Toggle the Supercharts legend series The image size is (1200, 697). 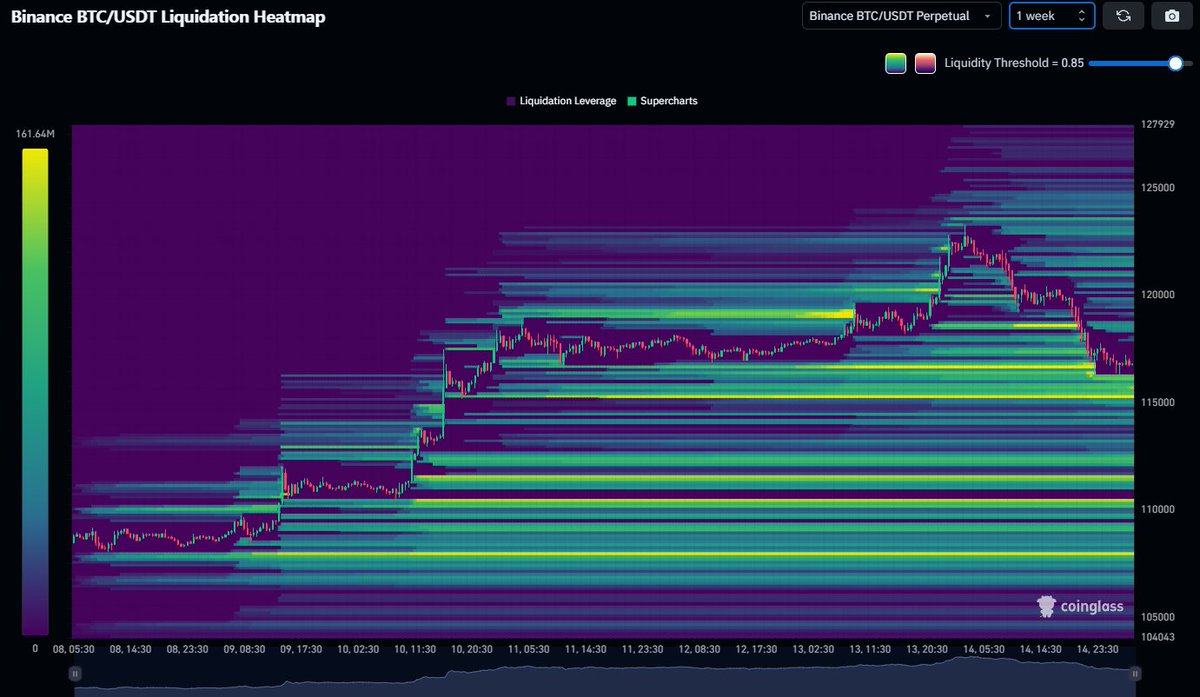(x=662, y=101)
